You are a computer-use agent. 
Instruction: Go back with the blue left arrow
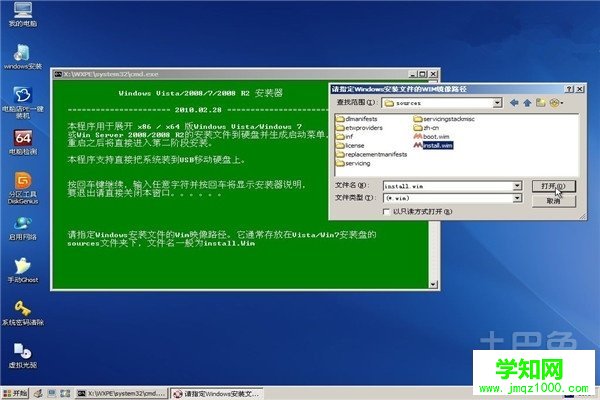click(514, 103)
